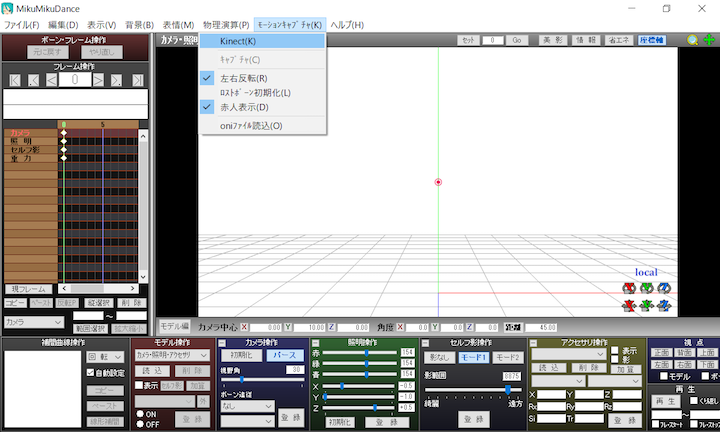Step forward one frame with > button

pos(98,80)
